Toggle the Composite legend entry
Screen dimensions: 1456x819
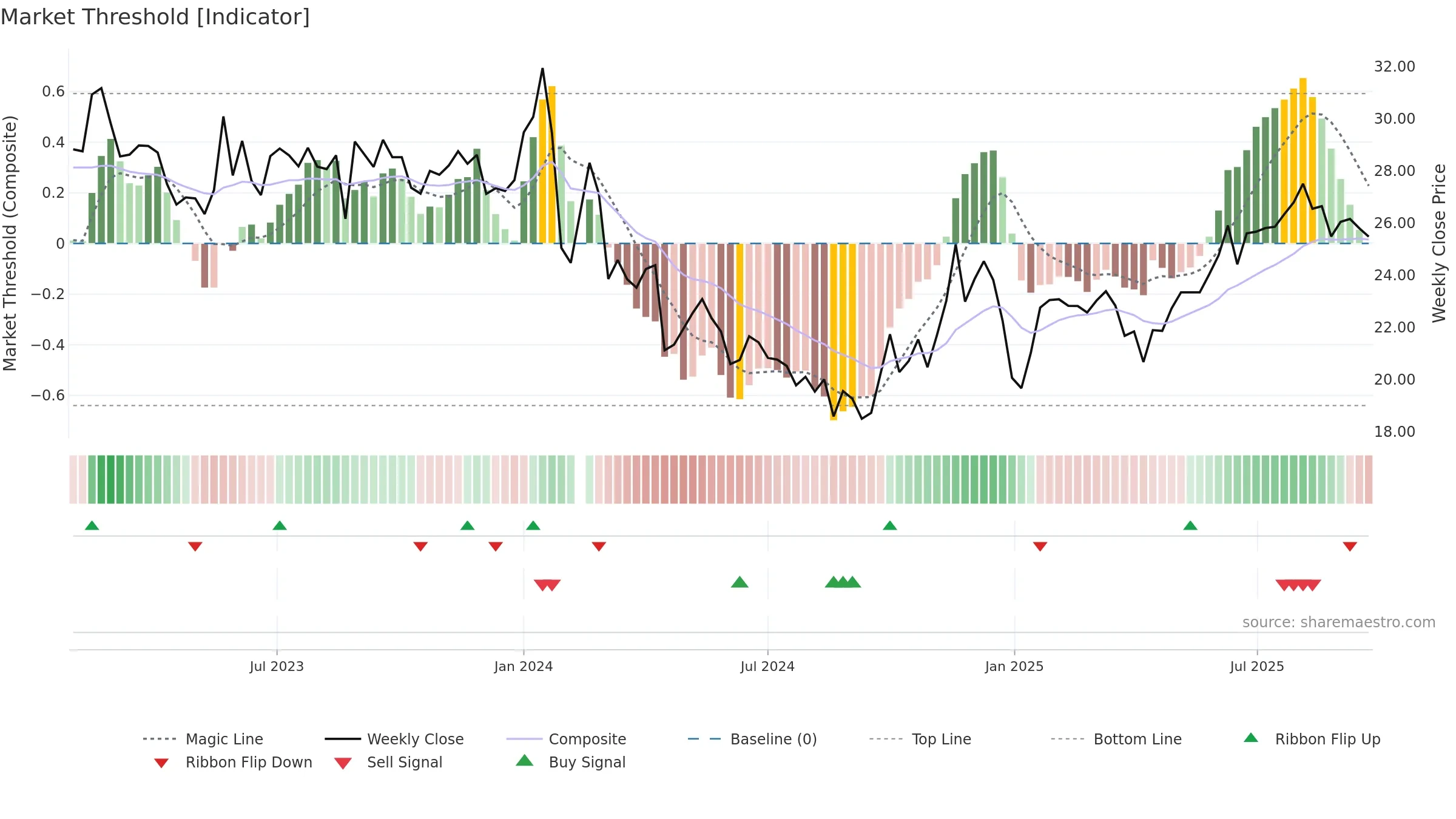[x=566, y=739]
